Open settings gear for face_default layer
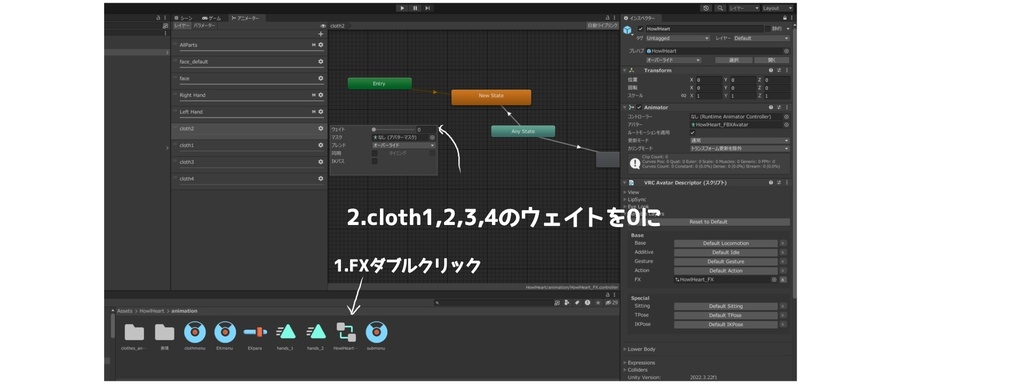This screenshot has width=1024, height=385. point(321,61)
